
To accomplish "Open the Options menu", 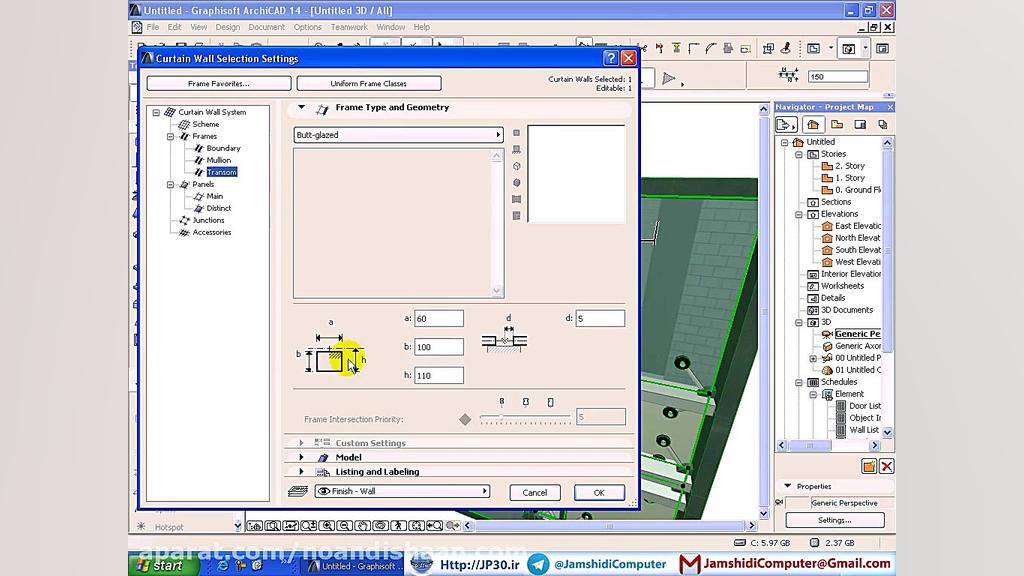I will (308, 27).
